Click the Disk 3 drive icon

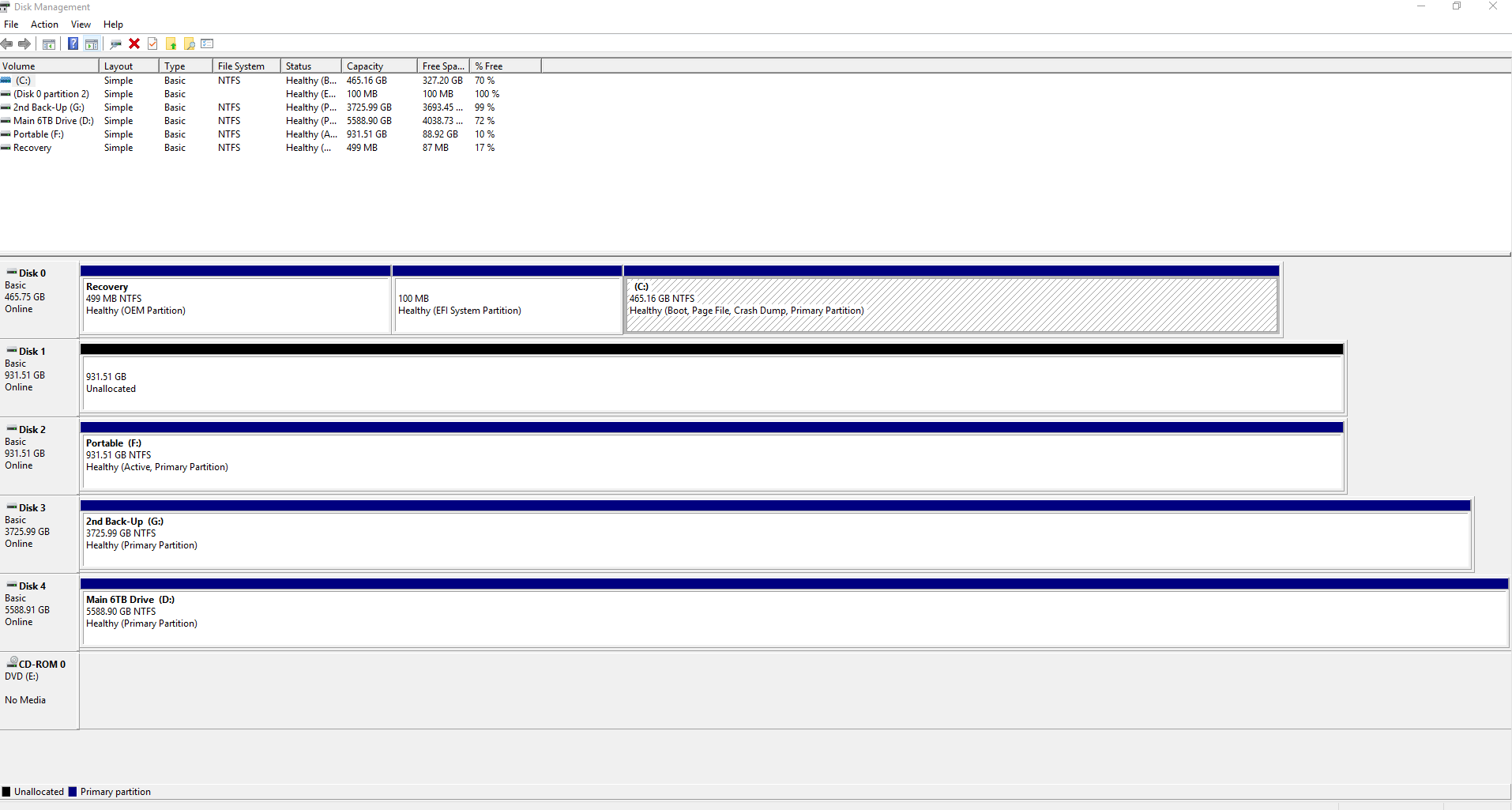(x=12, y=507)
